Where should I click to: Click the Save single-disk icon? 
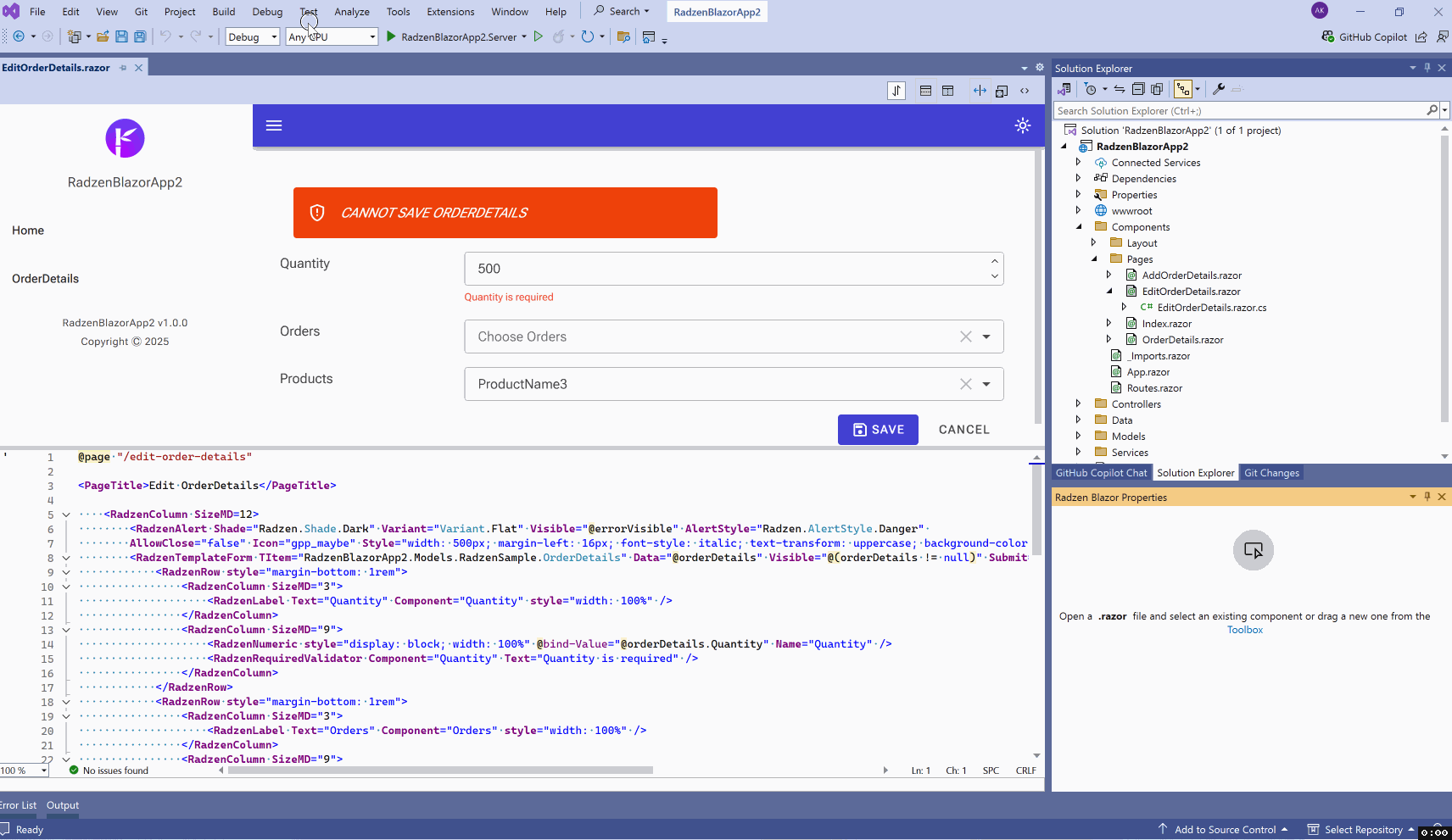point(121,36)
